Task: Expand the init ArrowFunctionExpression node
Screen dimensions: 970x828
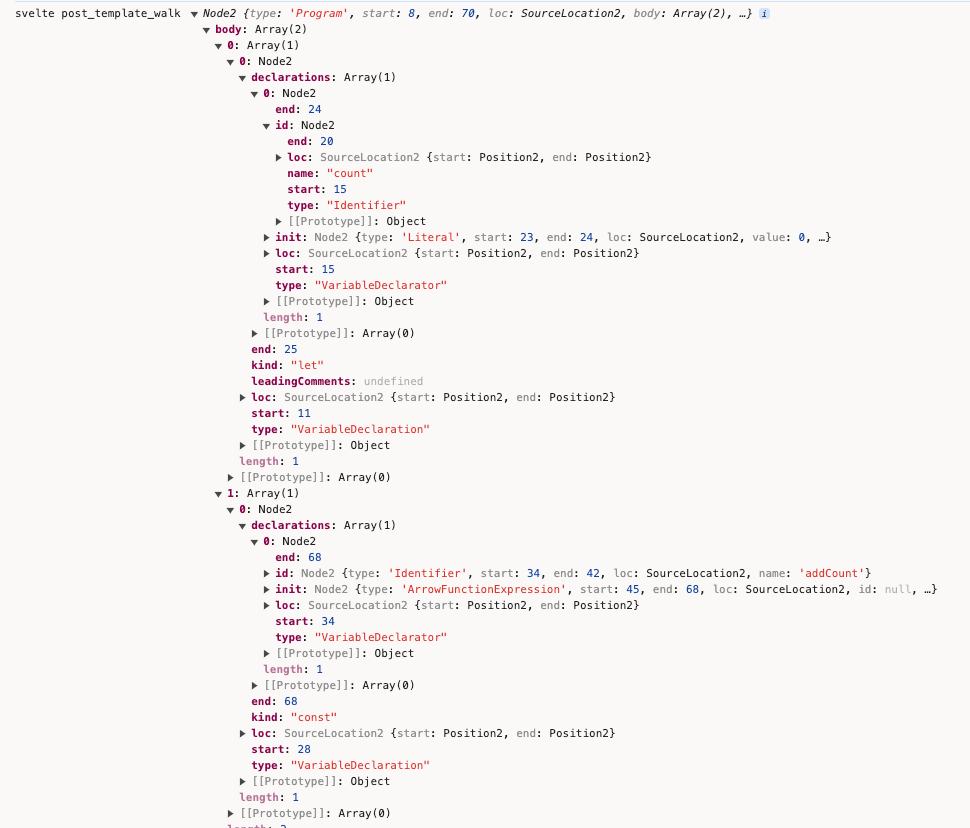Action: [x=267, y=590]
